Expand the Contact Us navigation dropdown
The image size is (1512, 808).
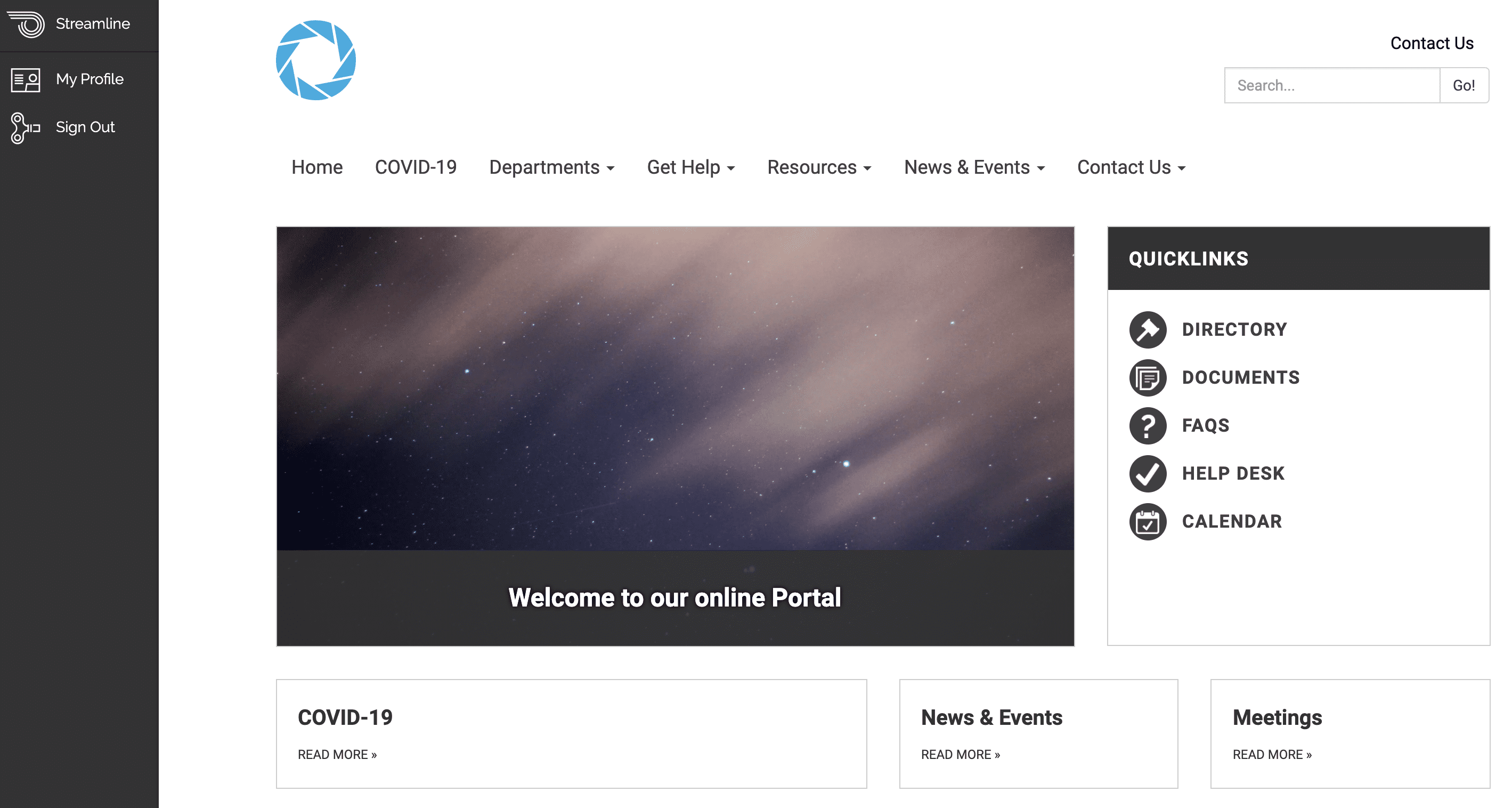click(1131, 167)
